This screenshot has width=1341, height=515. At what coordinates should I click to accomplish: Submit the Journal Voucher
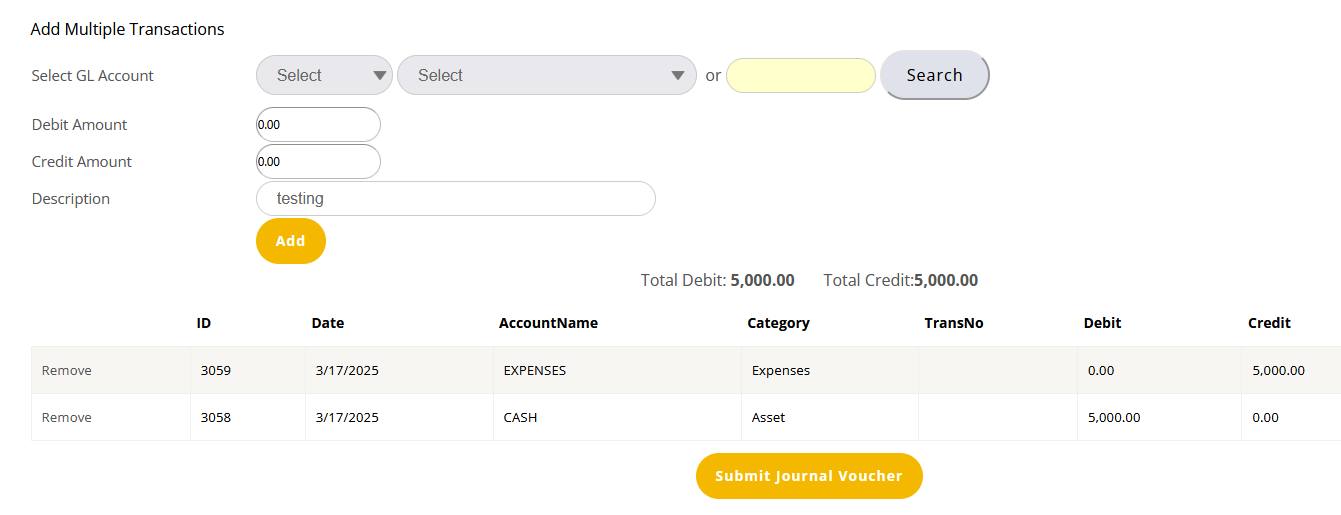coord(808,476)
